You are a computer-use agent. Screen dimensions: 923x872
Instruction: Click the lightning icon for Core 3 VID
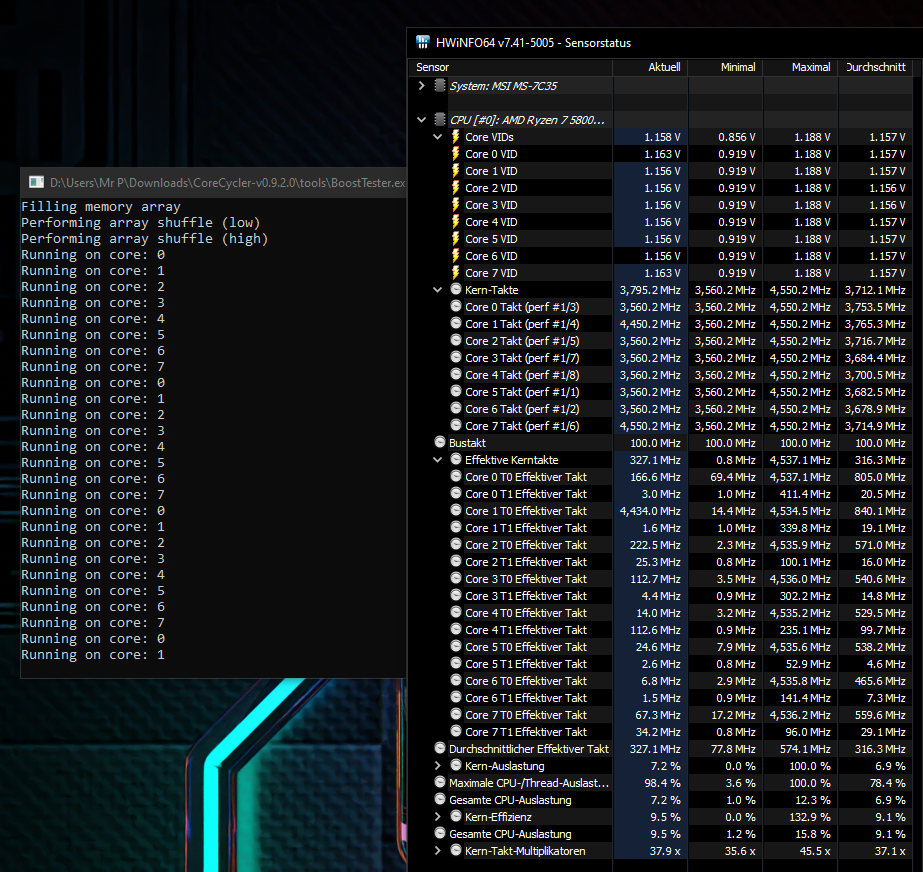pos(456,205)
